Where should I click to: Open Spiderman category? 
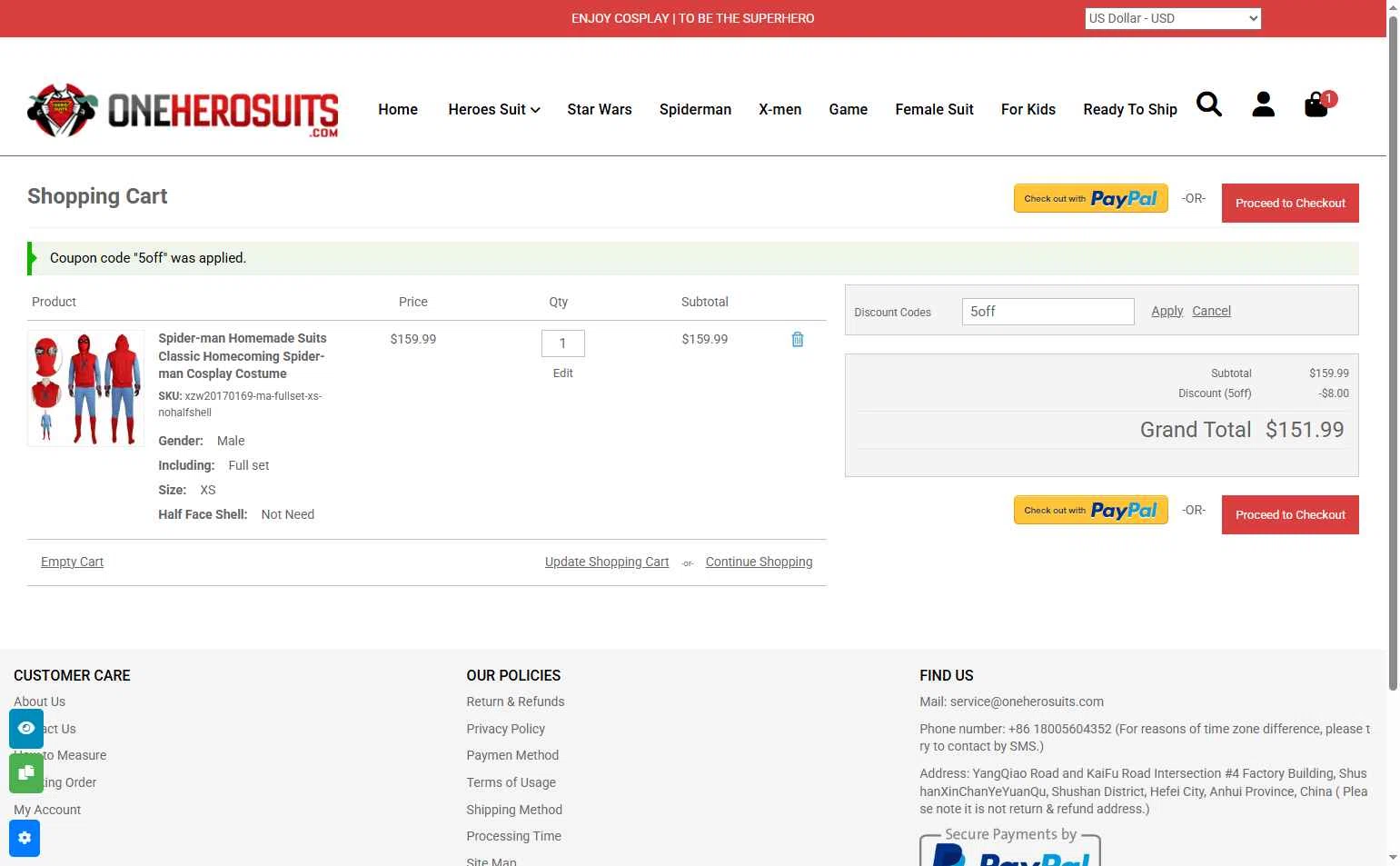tap(695, 109)
